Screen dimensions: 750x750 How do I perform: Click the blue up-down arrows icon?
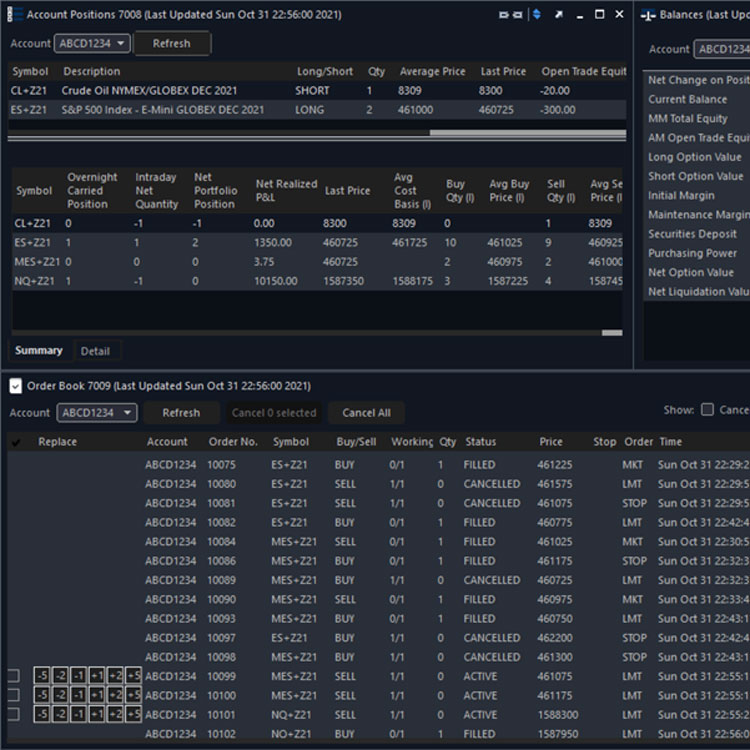point(537,14)
